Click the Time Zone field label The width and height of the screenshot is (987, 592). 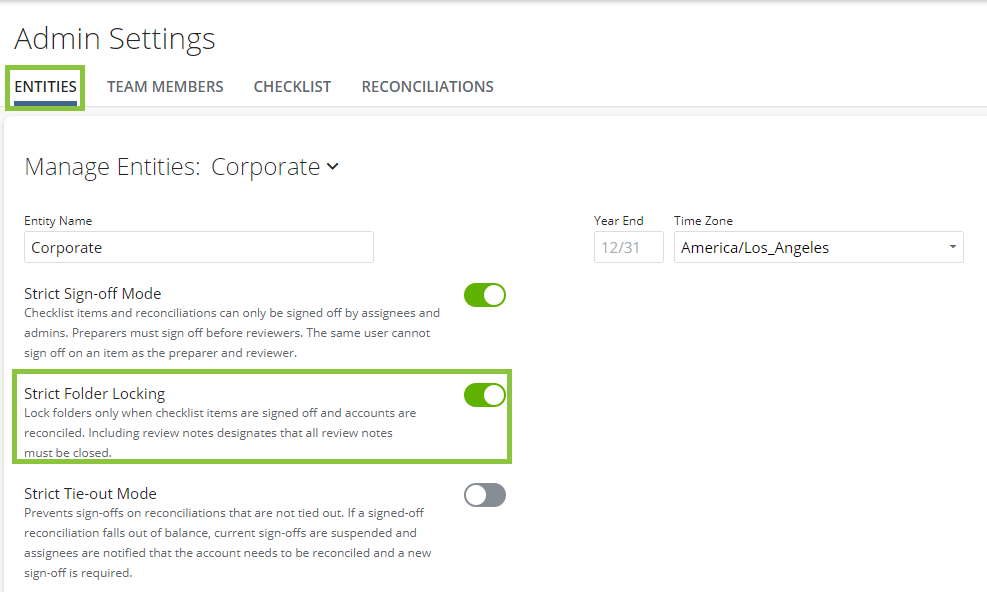[x=703, y=221]
